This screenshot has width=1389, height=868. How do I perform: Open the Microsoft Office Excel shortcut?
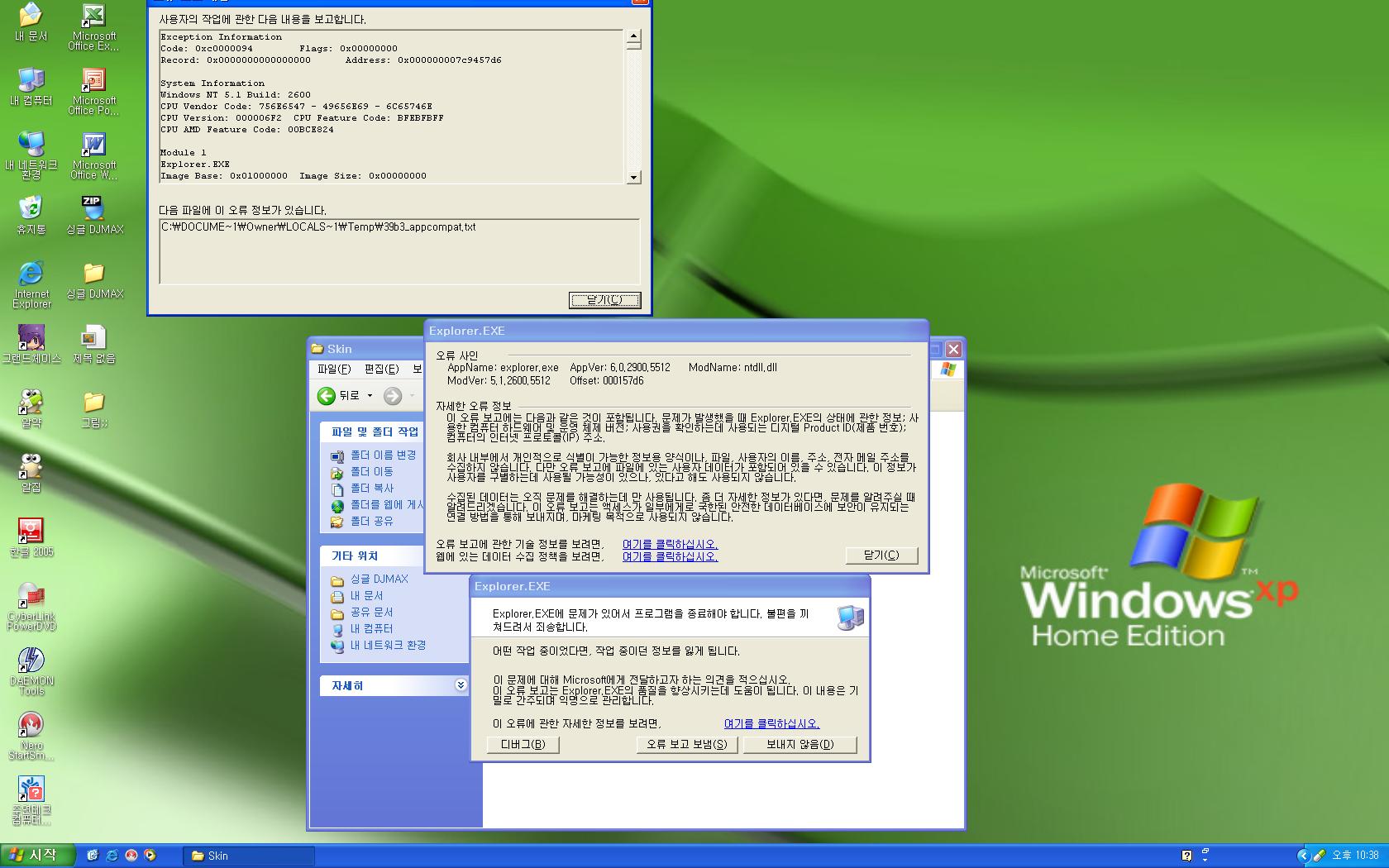(93, 27)
